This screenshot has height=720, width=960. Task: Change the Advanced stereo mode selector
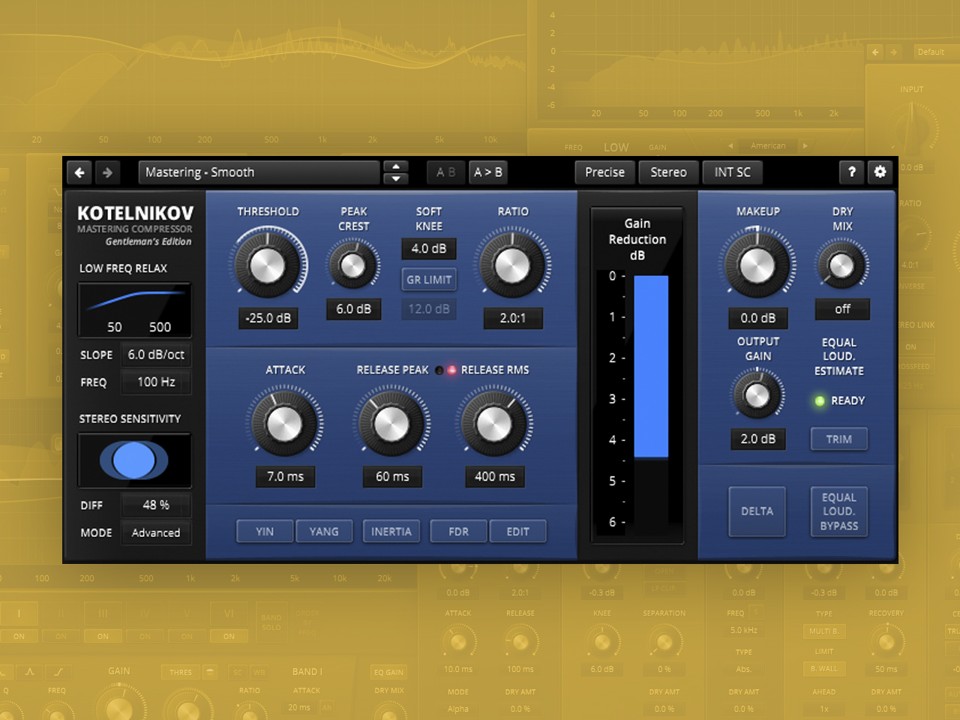click(156, 533)
